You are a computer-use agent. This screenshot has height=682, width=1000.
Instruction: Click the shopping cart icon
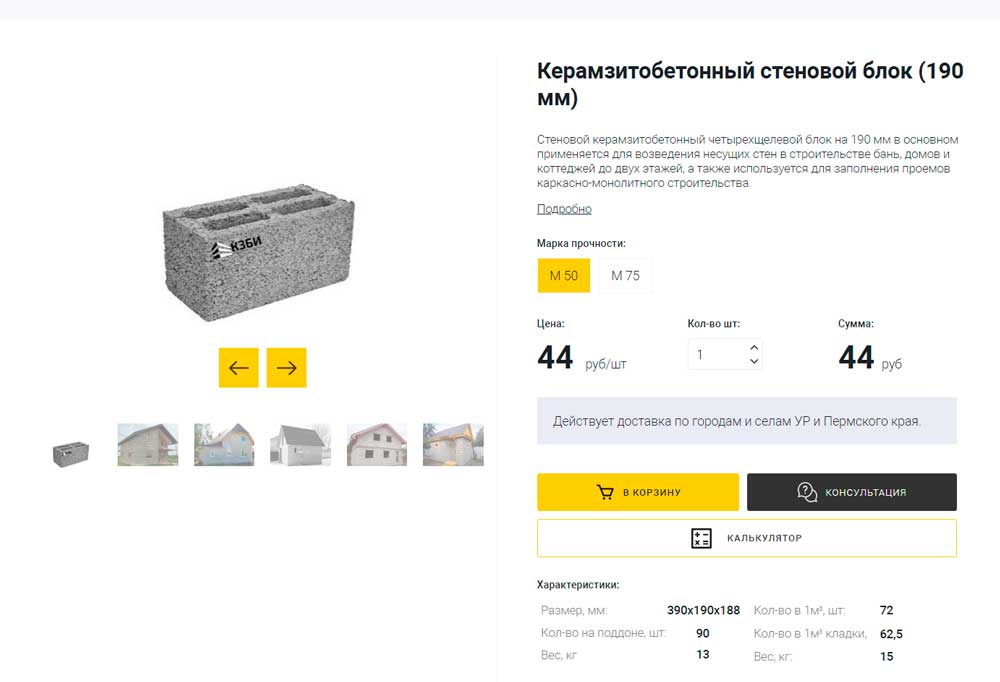(x=605, y=492)
